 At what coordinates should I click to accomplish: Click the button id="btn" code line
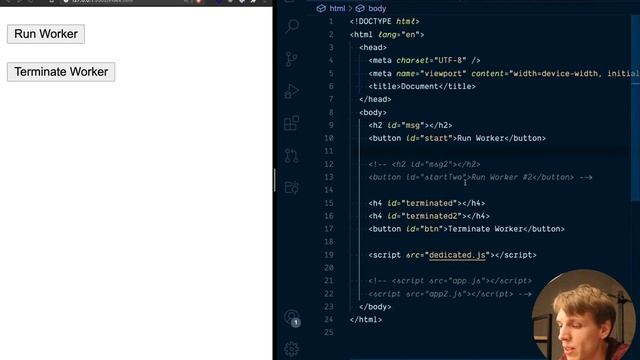click(x=467, y=229)
